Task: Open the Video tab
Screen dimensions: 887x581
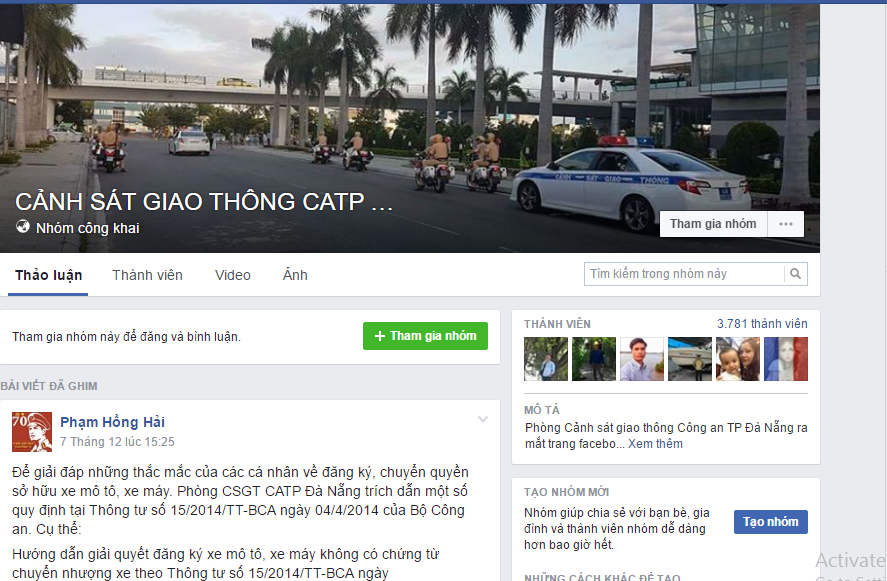Action: 232,275
